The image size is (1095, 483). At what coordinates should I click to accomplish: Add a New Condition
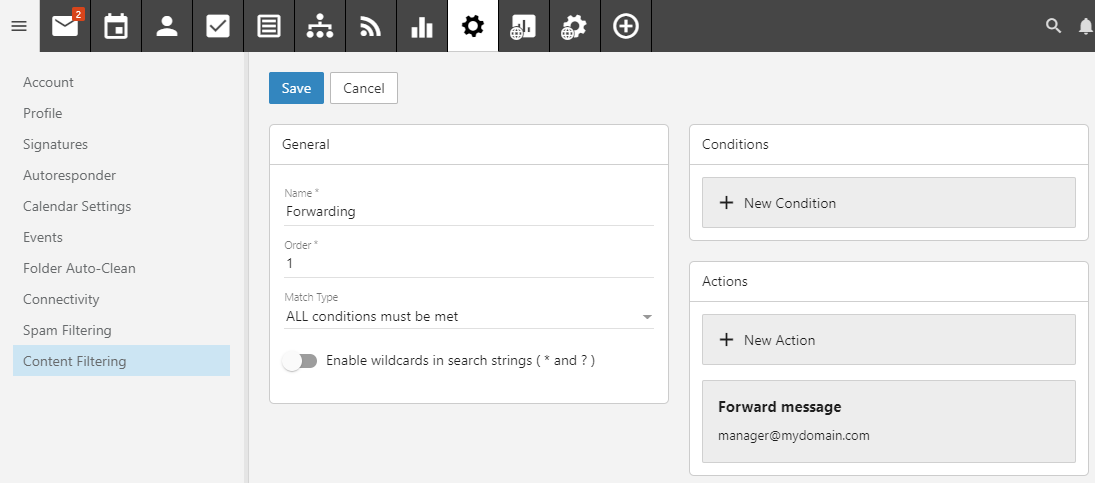pos(888,203)
